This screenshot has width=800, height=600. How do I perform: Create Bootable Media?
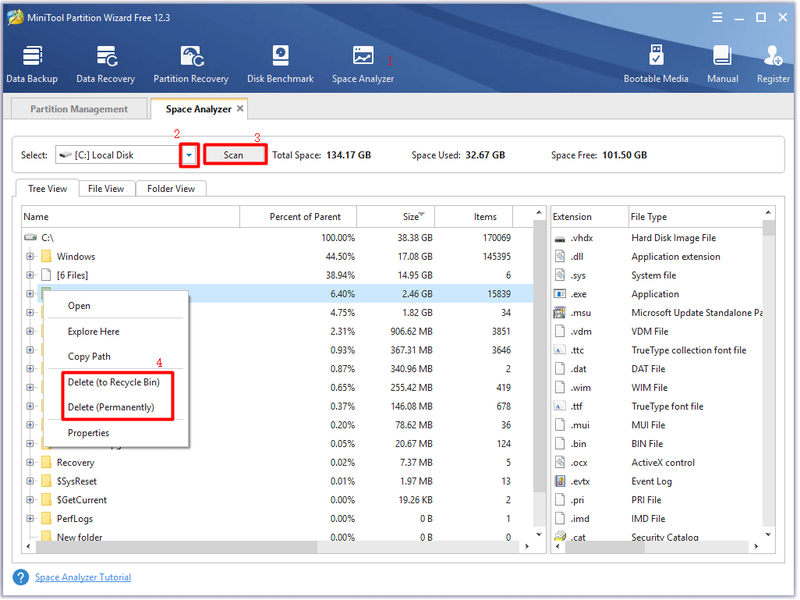(x=656, y=64)
